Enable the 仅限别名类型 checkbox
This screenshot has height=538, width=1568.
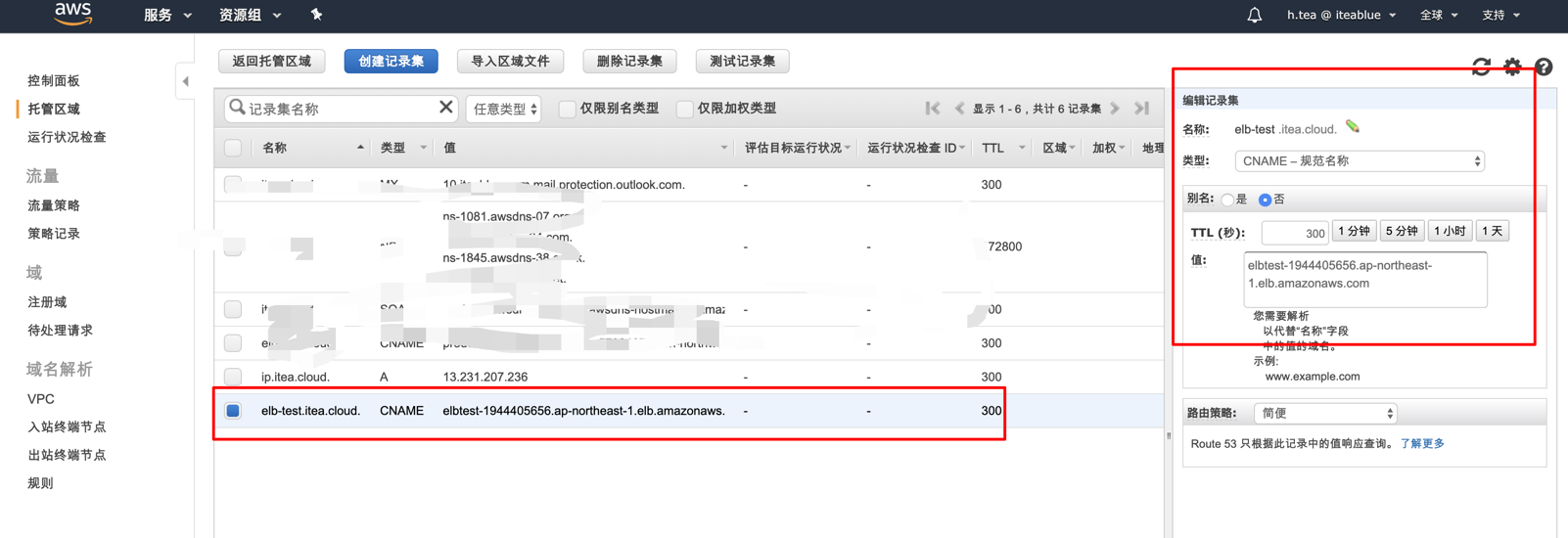click(567, 109)
